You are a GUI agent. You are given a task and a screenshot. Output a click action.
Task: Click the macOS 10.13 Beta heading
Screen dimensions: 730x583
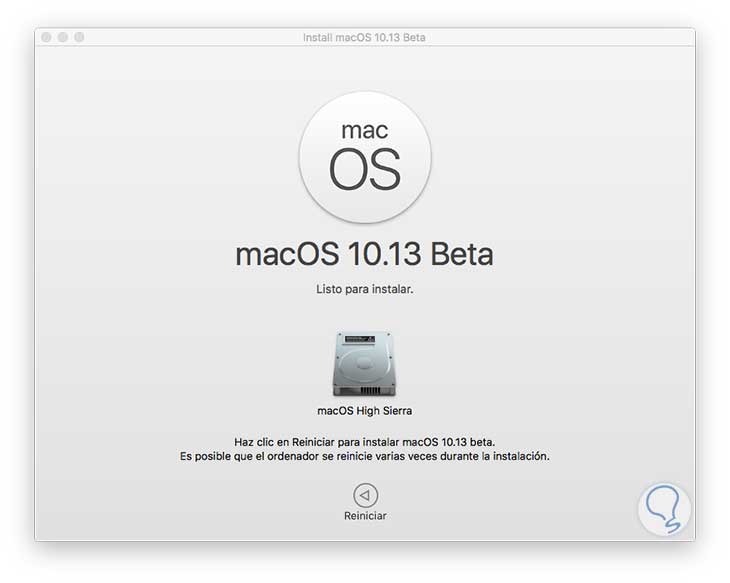[365, 254]
